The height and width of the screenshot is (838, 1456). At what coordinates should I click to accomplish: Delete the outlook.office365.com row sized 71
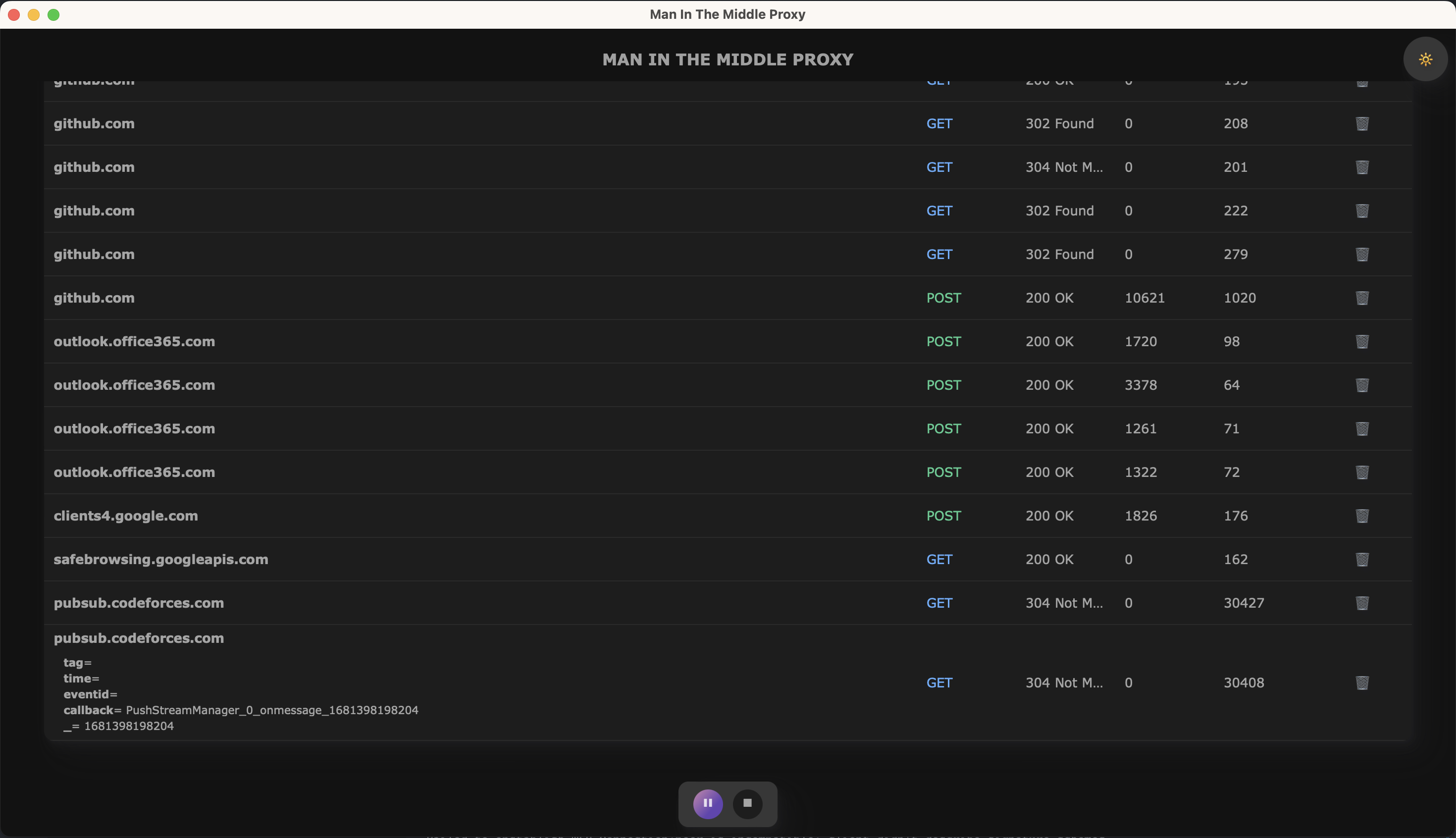click(x=1361, y=429)
